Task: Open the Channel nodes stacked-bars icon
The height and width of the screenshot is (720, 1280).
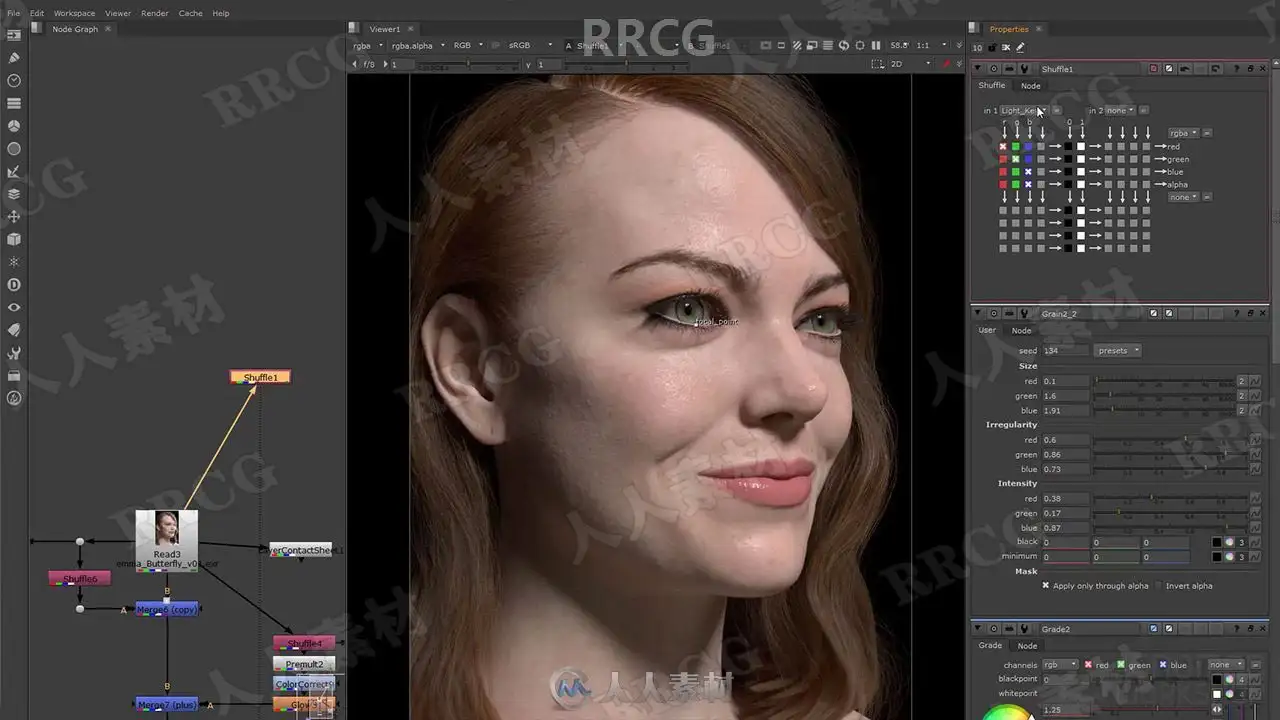Action: click(x=14, y=103)
